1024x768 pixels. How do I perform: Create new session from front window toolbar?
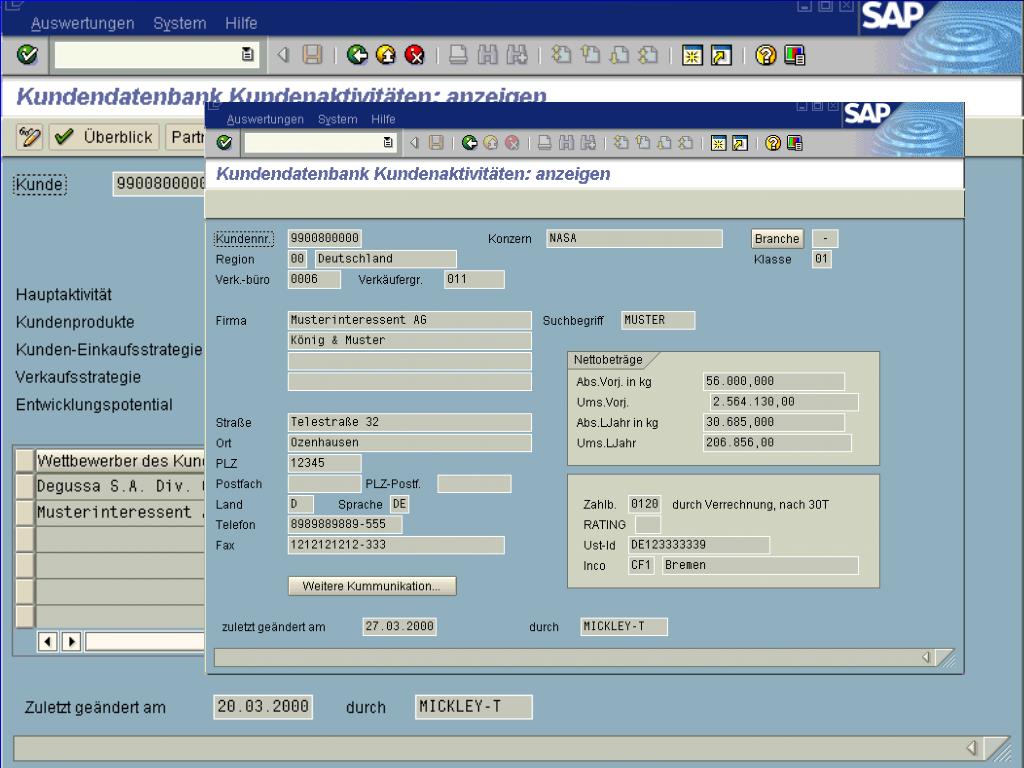718,143
